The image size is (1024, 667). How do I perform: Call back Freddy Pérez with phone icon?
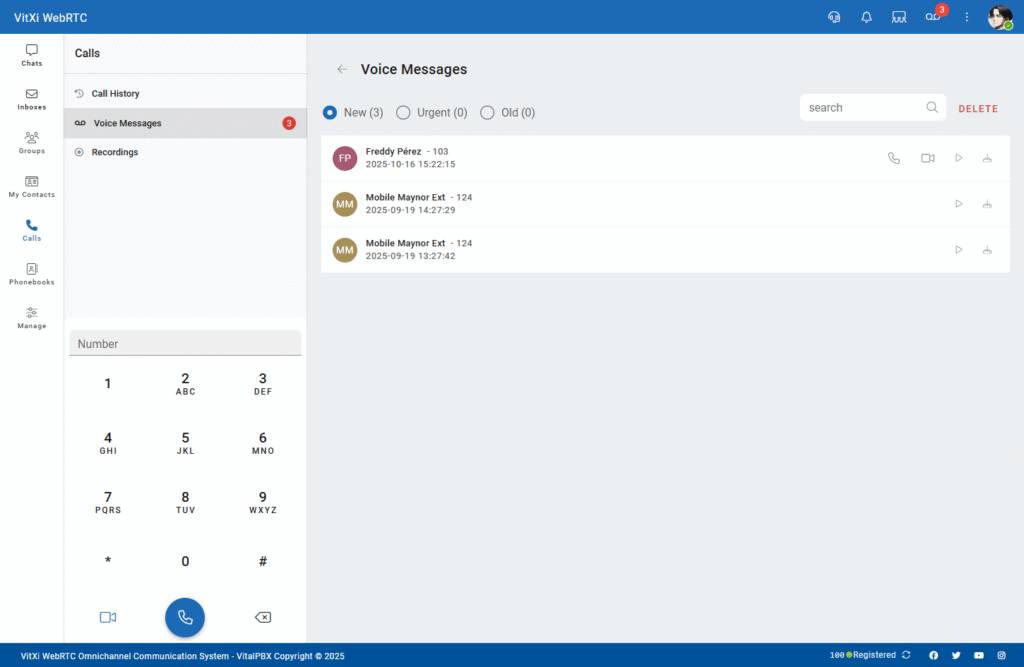click(894, 158)
